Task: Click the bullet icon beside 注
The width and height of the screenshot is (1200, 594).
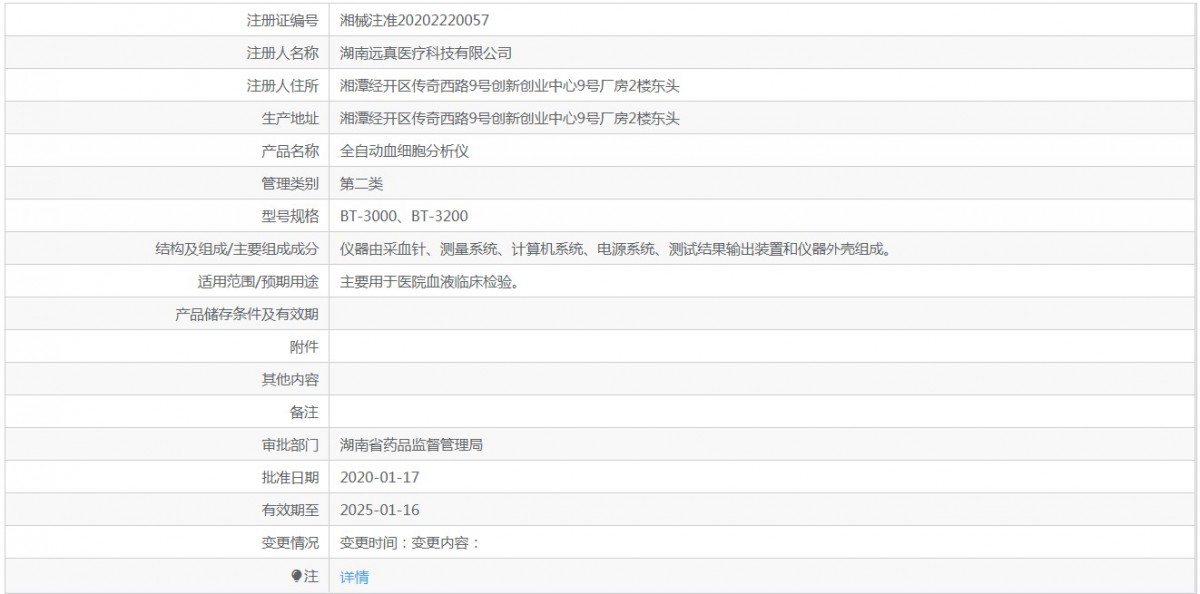Action: [x=296, y=576]
